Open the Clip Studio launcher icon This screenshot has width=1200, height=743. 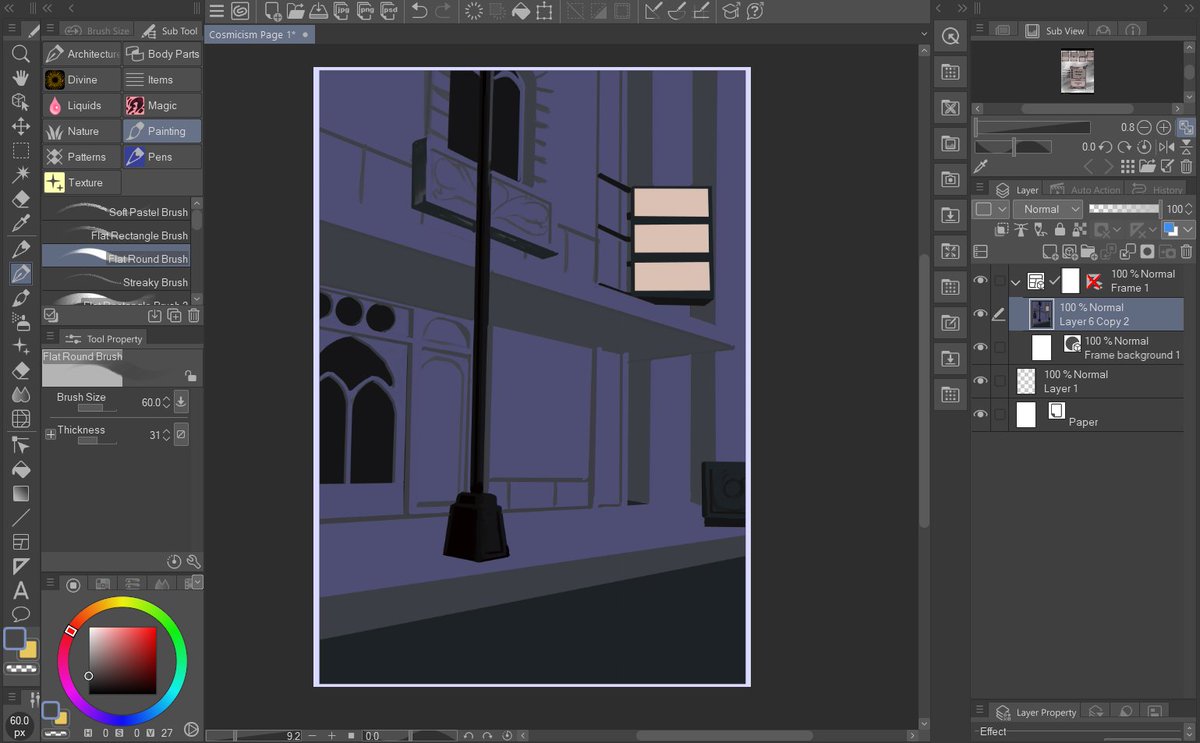point(240,11)
